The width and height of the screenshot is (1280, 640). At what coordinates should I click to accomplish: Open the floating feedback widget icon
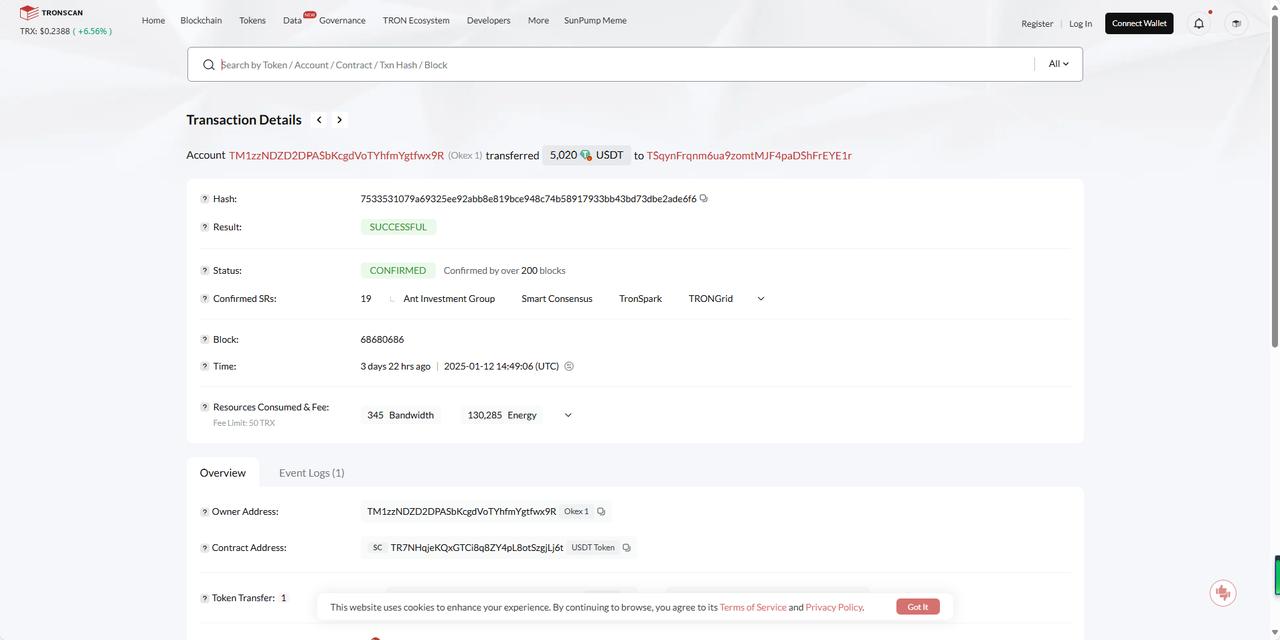point(1223,593)
